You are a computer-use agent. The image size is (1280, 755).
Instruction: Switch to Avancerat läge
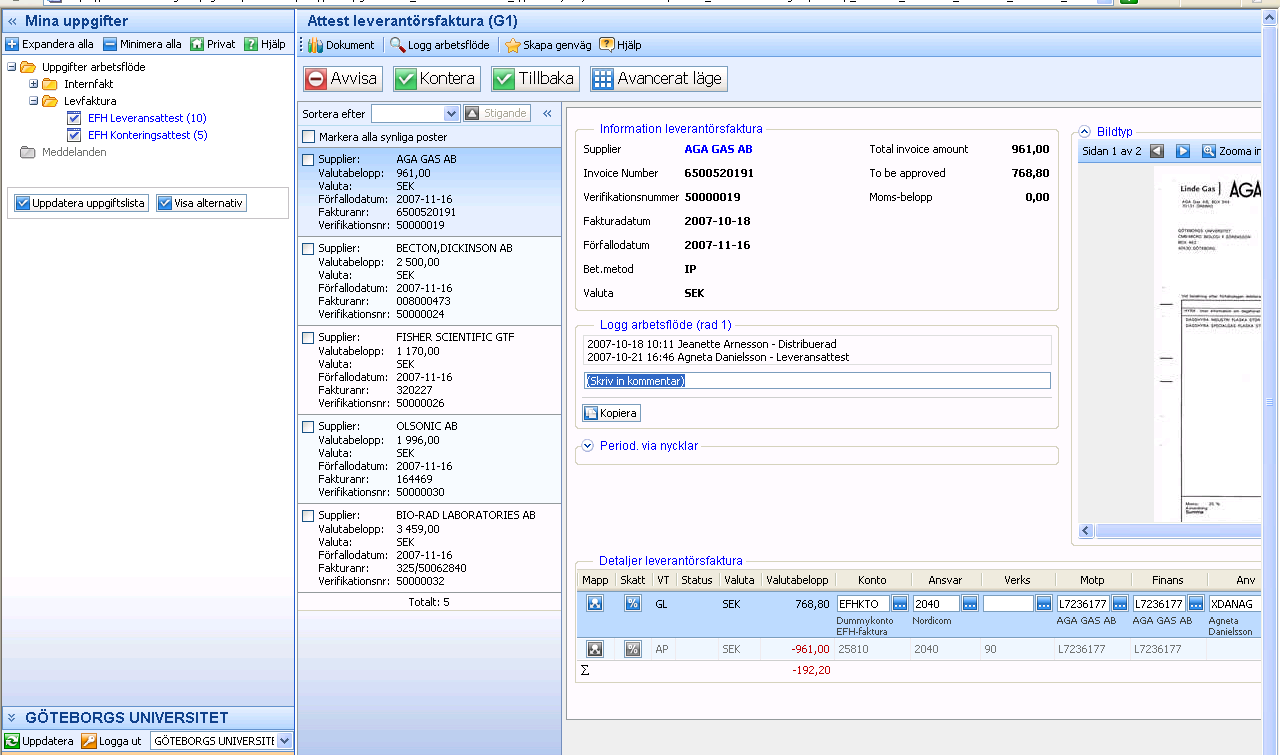click(x=658, y=79)
